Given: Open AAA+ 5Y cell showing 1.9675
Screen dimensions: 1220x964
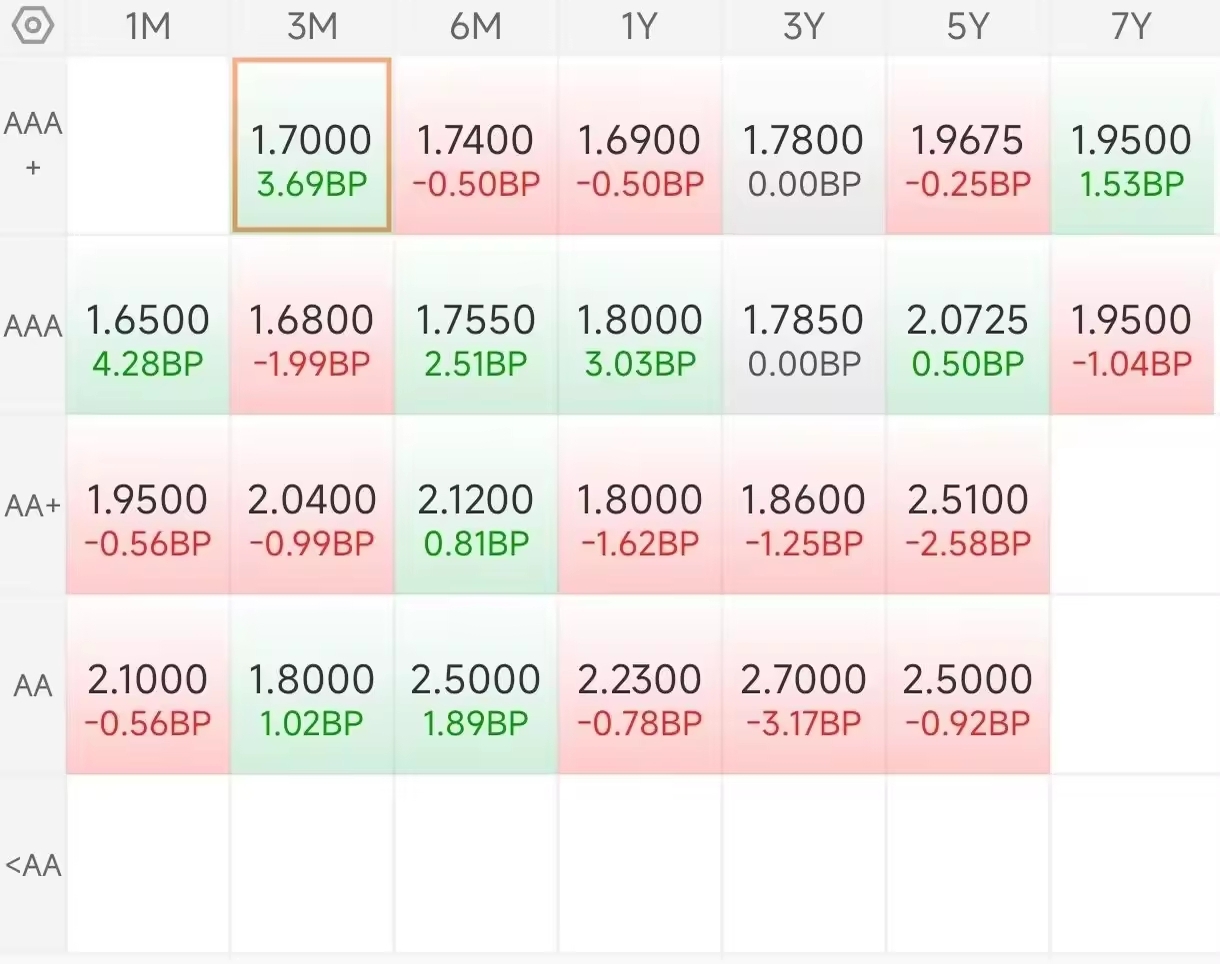Looking at the screenshot, I should (x=968, y=146).
